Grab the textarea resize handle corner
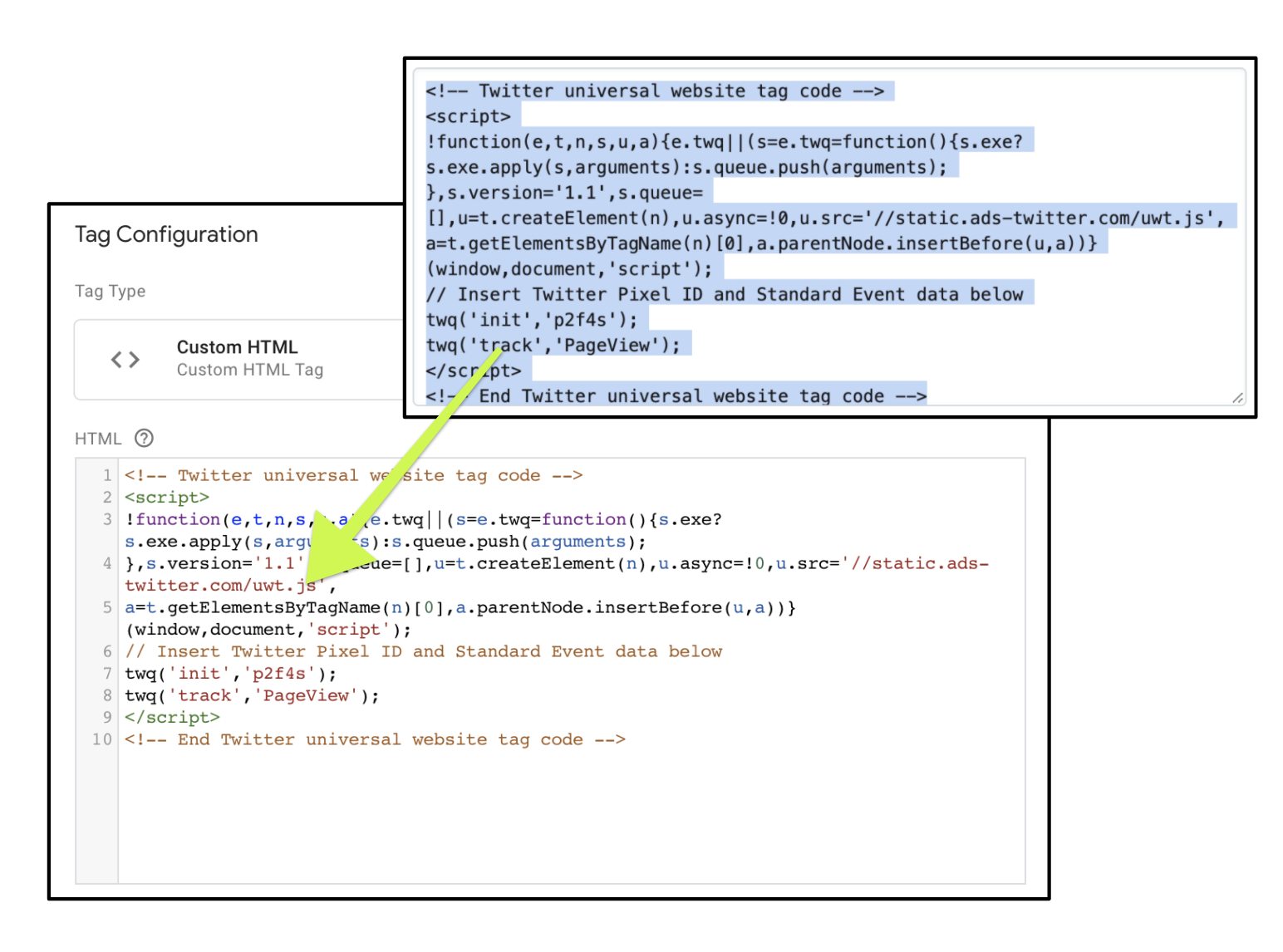 coord(1236,398)
